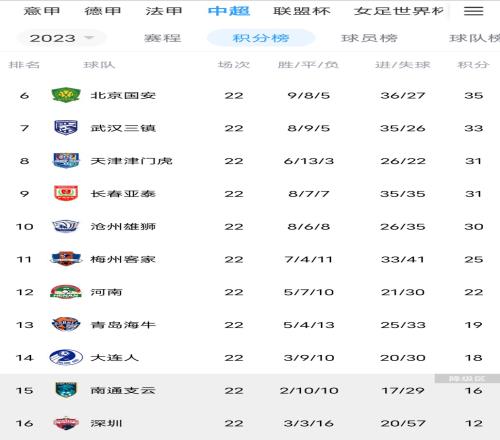Select the 联盟杯 tab

point(302,11)
